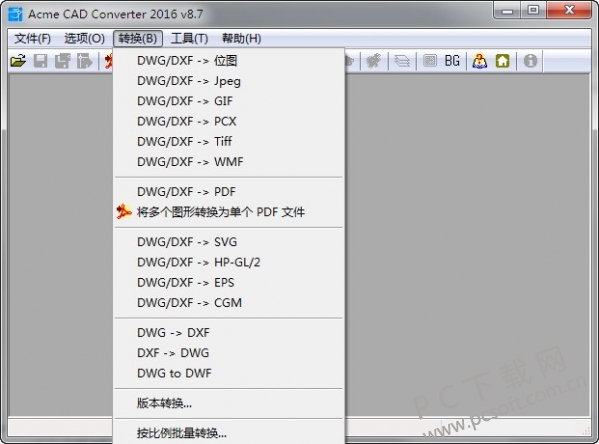The height and width of the screenshot is (444, 599).
Task: Open 按比例批量转换... dialog
Action: (x=229, y=433)
